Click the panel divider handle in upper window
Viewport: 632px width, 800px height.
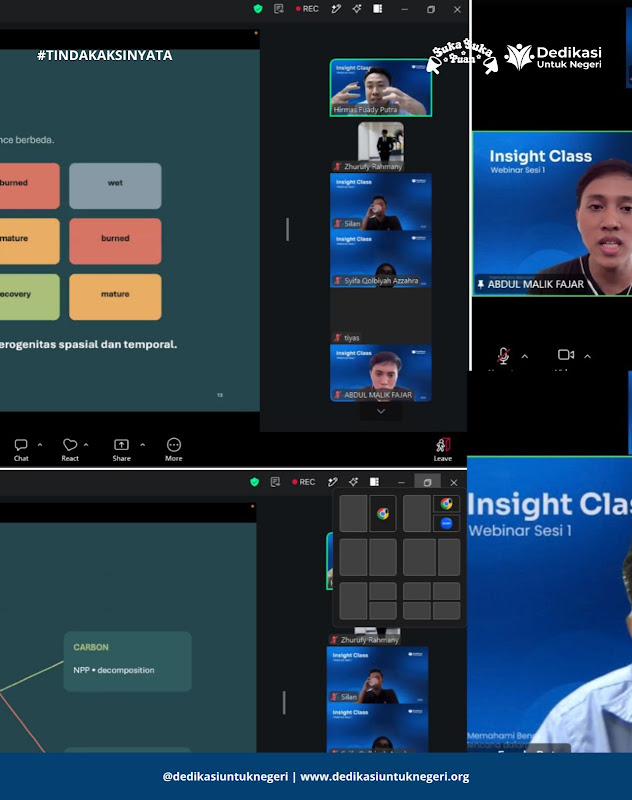[x=287, y=230]
